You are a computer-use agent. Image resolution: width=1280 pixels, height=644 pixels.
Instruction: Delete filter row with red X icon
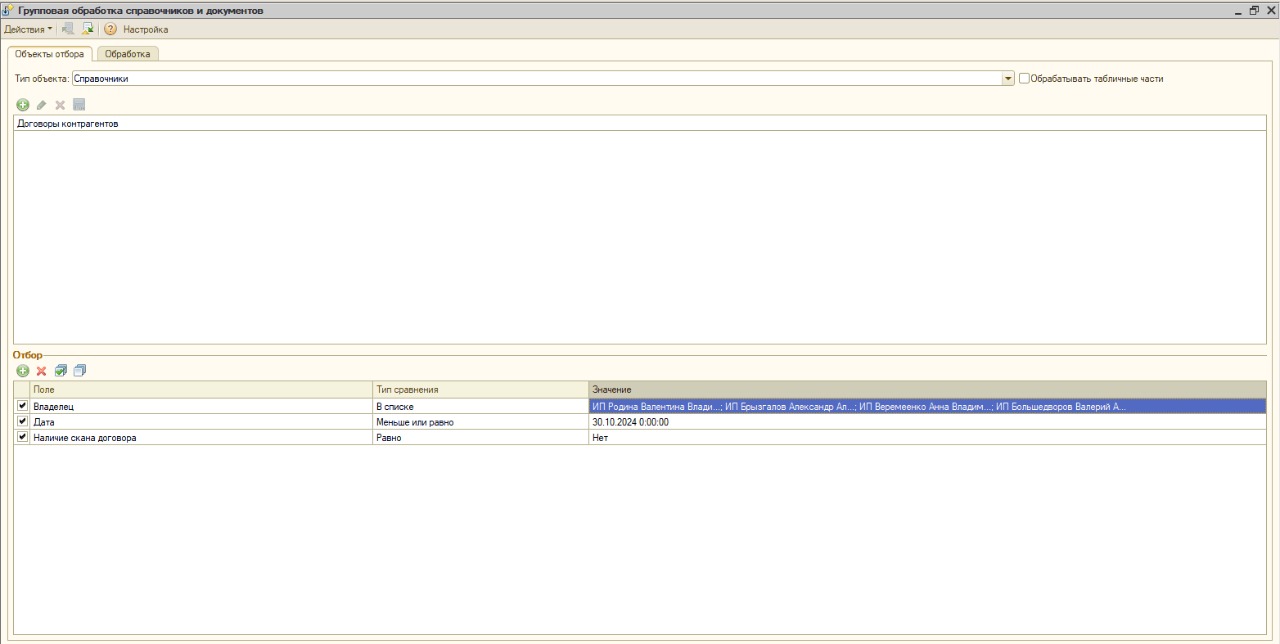(x=42, y=371)
